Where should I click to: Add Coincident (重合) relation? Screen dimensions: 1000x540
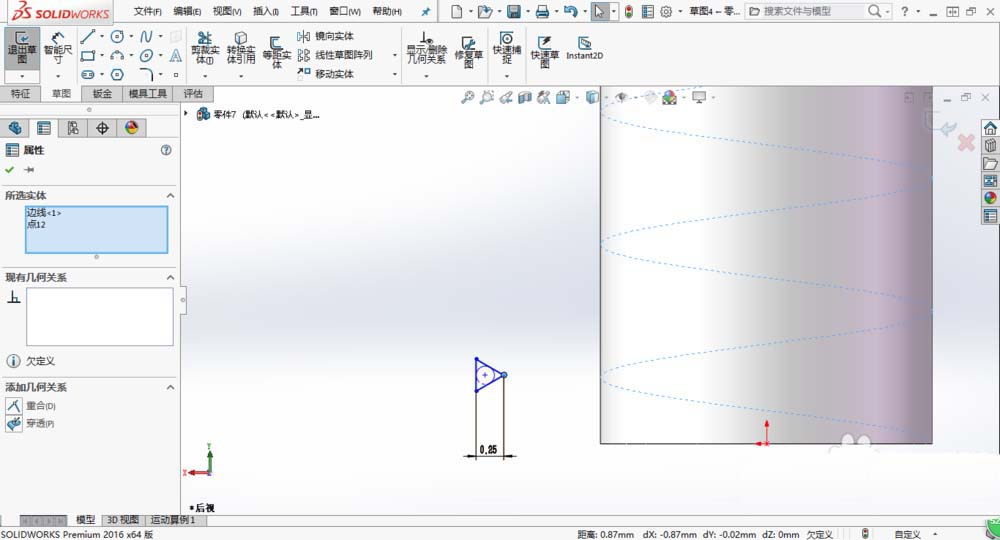[31, 405]
